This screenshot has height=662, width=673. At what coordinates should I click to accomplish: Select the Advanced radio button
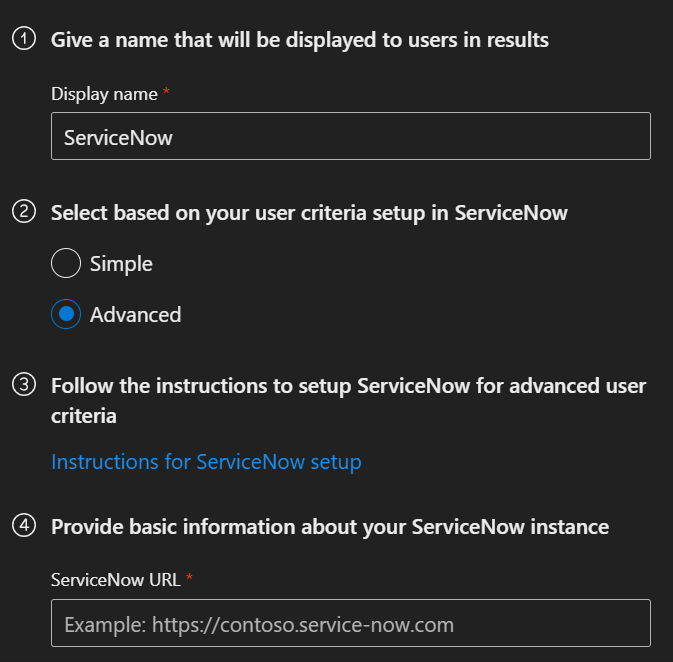(66, 314)
